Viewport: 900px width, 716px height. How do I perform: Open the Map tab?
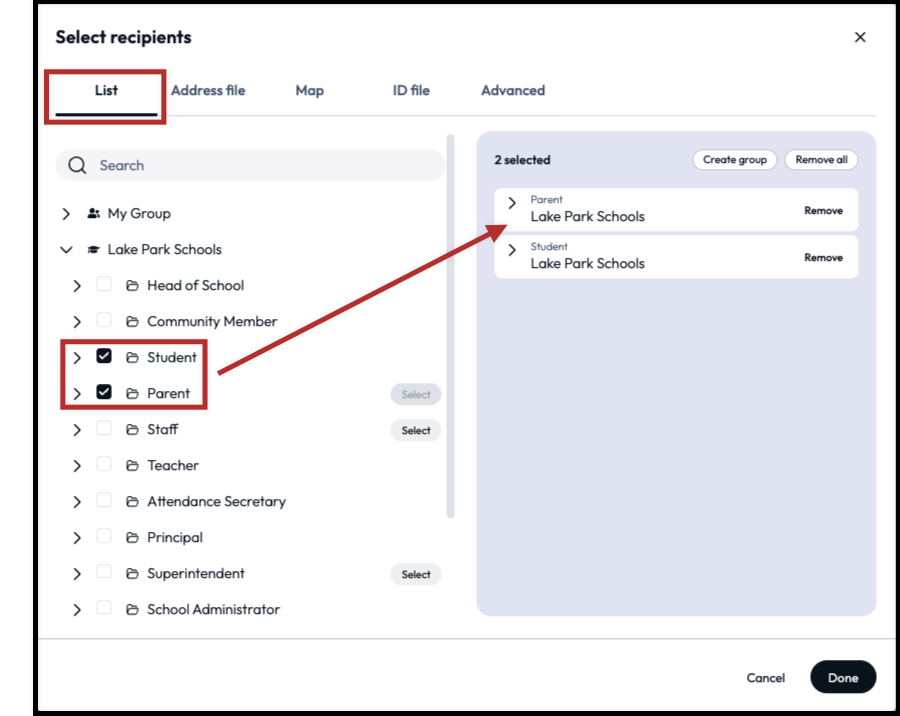[x=310, y=90]
